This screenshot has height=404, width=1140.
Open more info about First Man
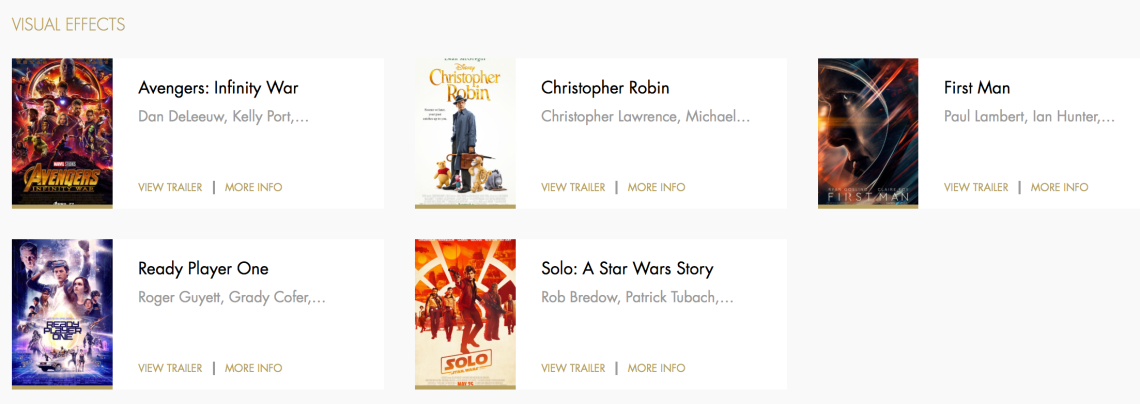point(1059,187)
